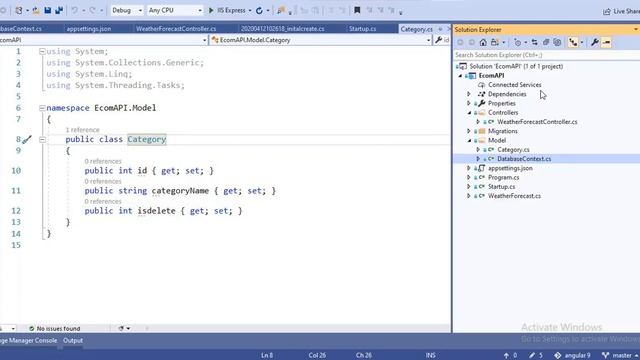The width and height of the screenshot is (640, 360).
Task: Click 'No issues found' status indicator
Action: [x=55, y=328]
